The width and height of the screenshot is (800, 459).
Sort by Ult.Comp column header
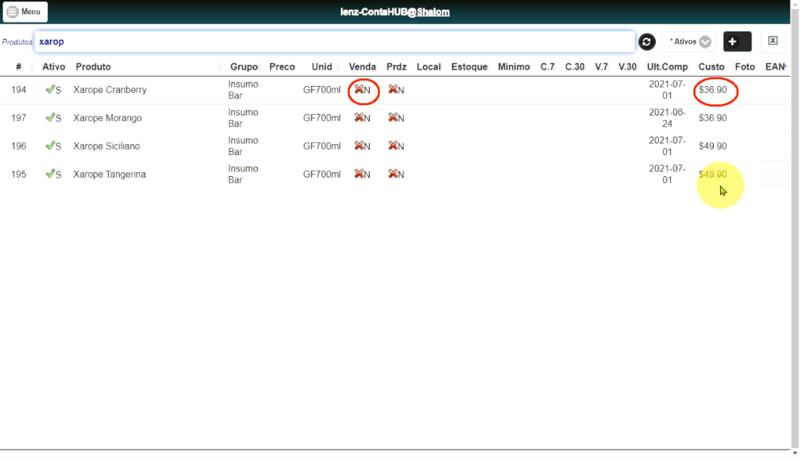pyautogui.click(x=667, y=67)
